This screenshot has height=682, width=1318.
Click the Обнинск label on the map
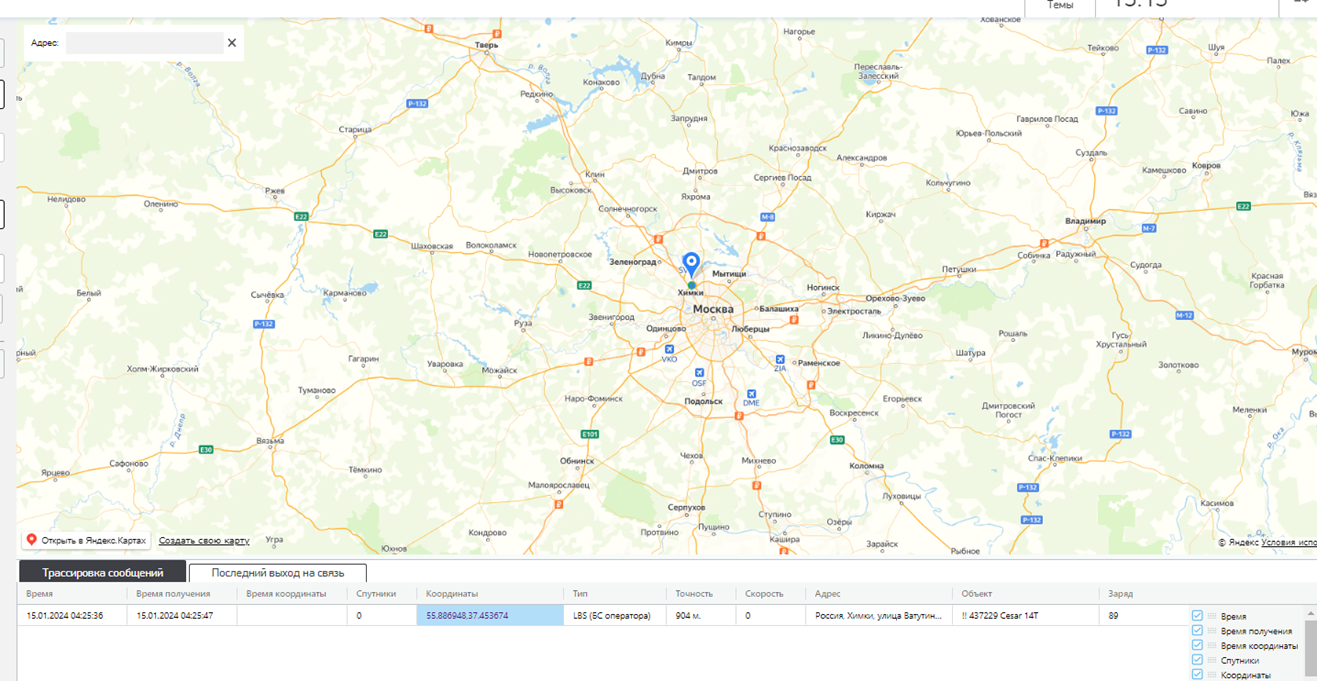(x=576, y=461)
